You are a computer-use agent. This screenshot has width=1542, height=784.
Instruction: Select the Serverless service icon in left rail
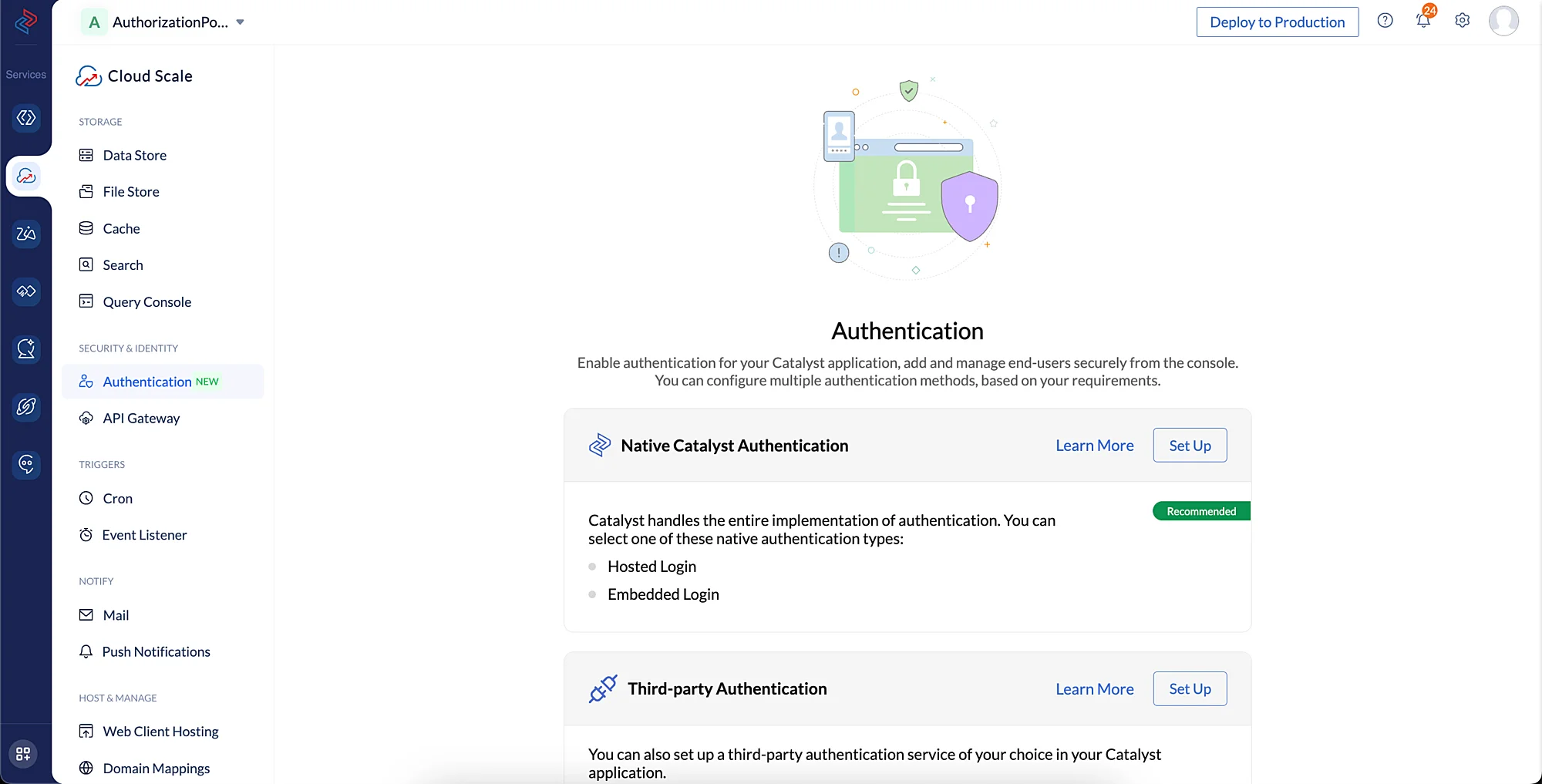(x=26, y=118)
